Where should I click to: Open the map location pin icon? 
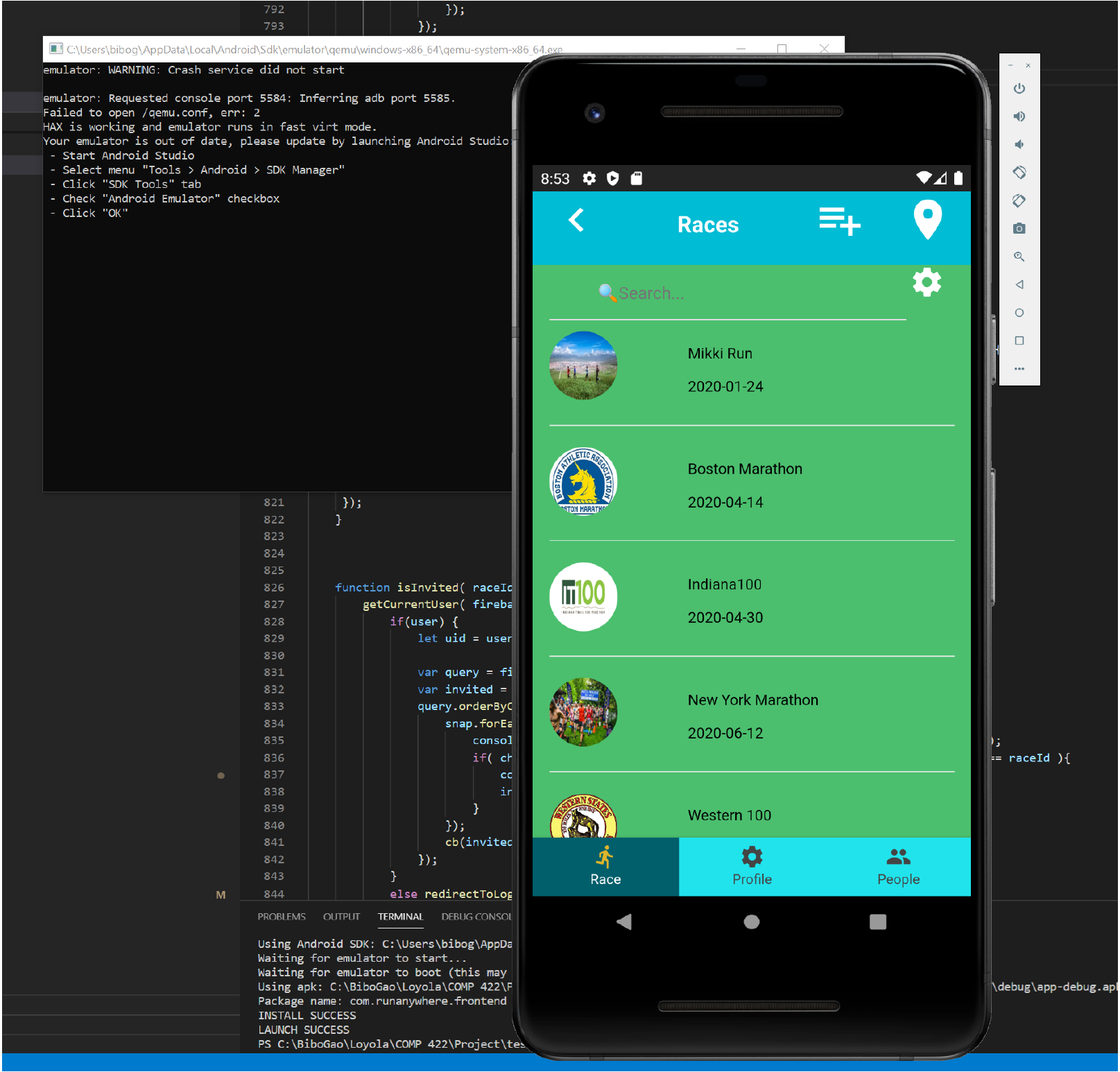point(927,220)
